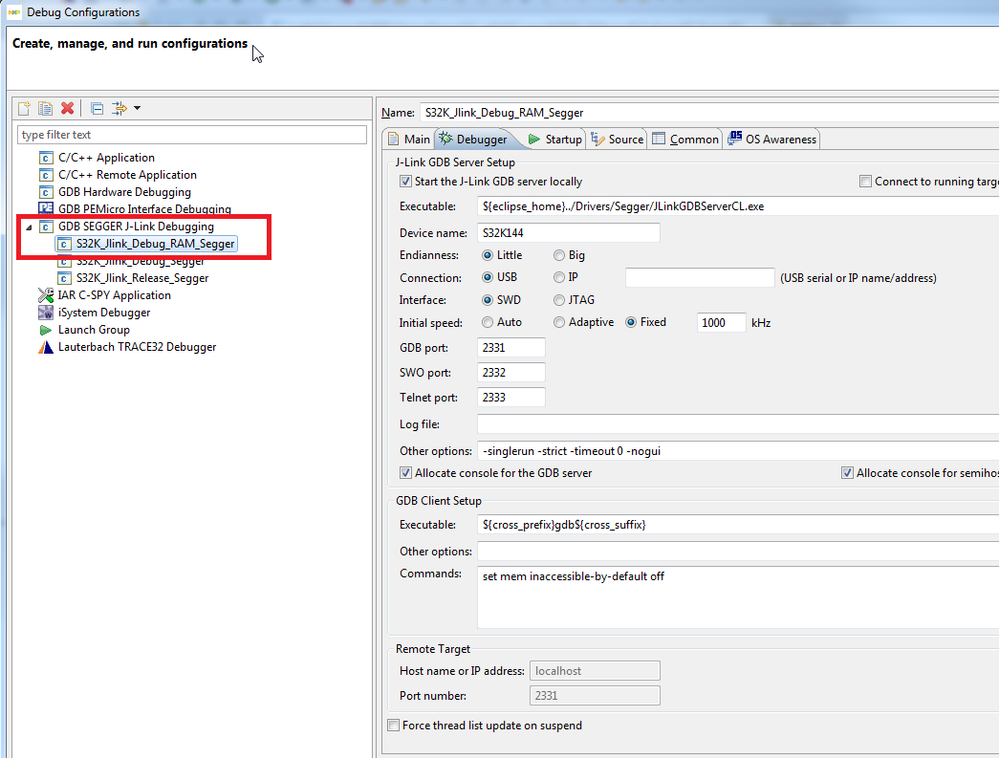Switch to the Main tab
This screenshot has height=758, width=999.
[409, 139]
